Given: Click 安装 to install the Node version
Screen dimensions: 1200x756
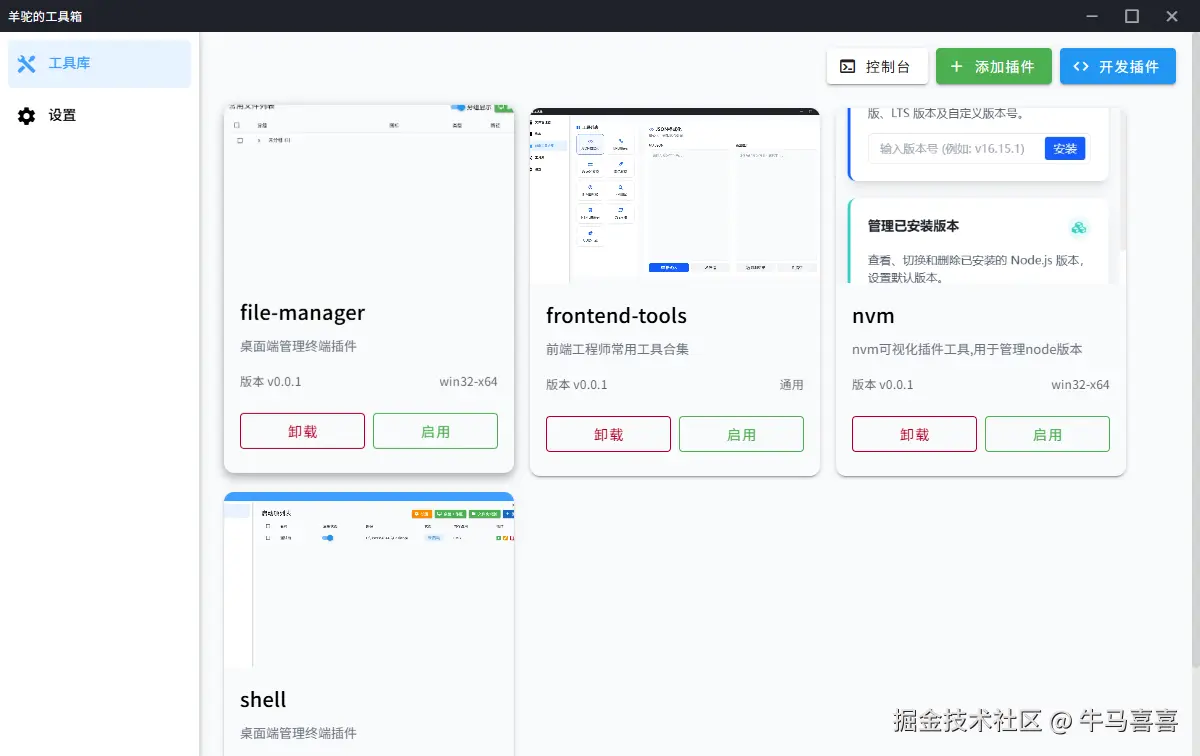Looking at the screenshot, I should click(x=1065, y=148).
